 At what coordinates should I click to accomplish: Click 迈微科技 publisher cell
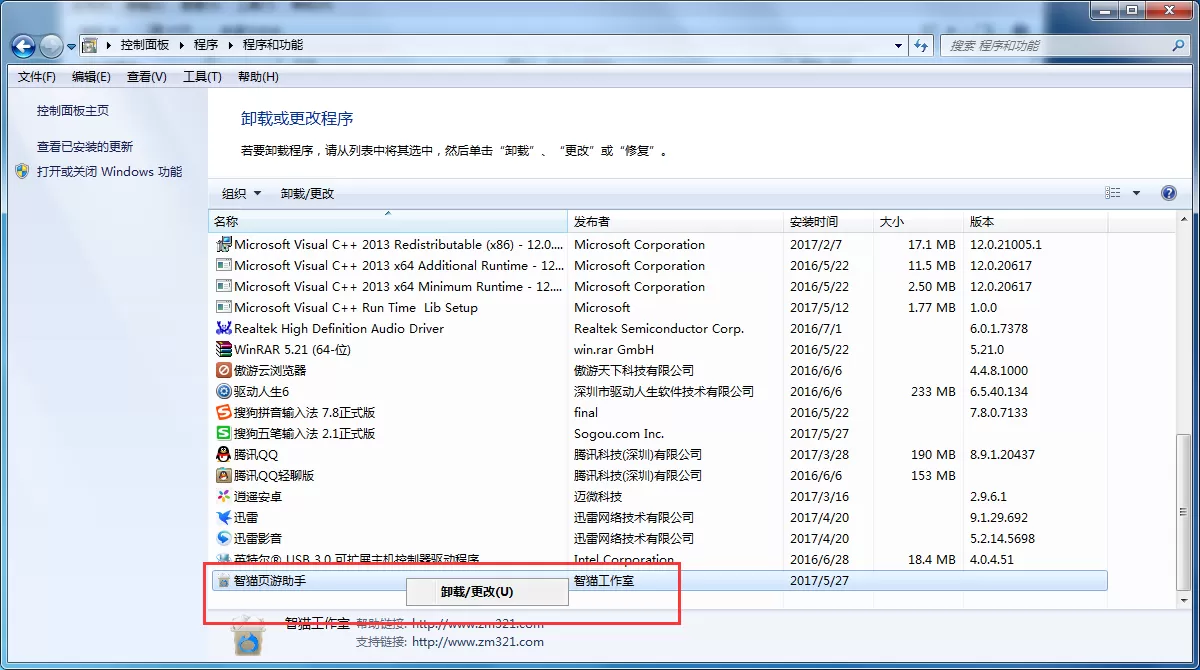coord(598,496)
